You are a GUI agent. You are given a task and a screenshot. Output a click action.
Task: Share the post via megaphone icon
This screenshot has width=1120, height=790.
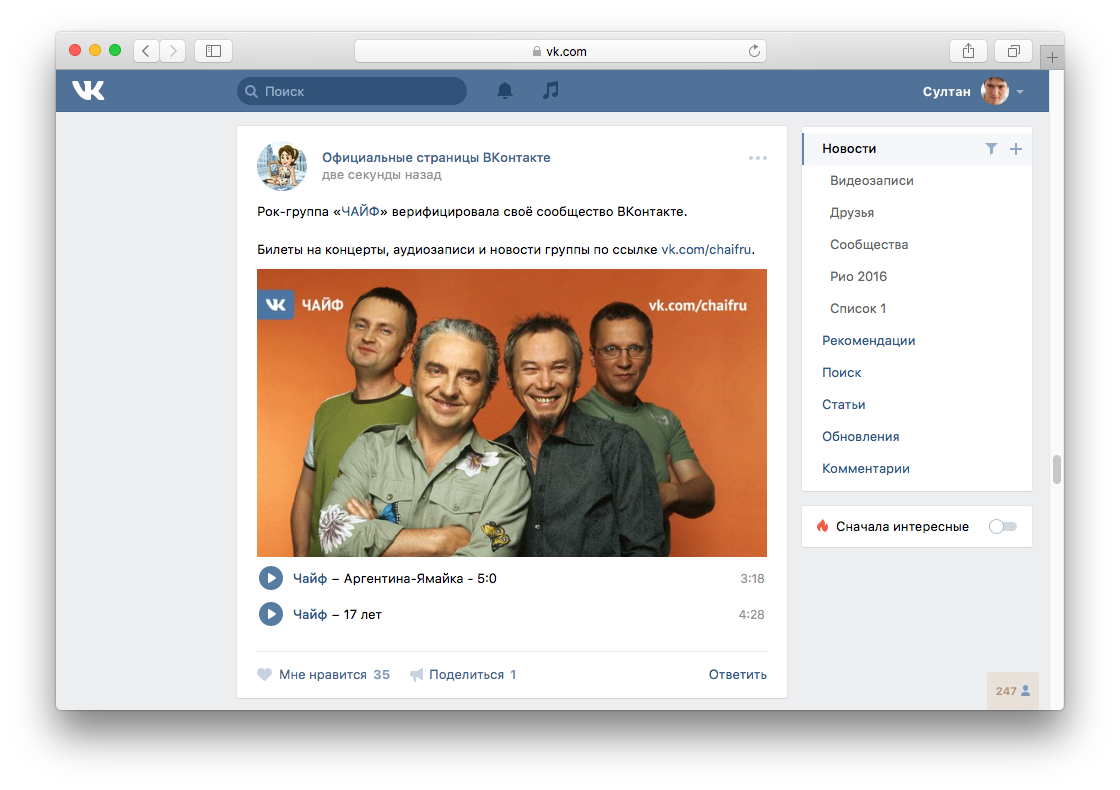[x=417, y=675]
